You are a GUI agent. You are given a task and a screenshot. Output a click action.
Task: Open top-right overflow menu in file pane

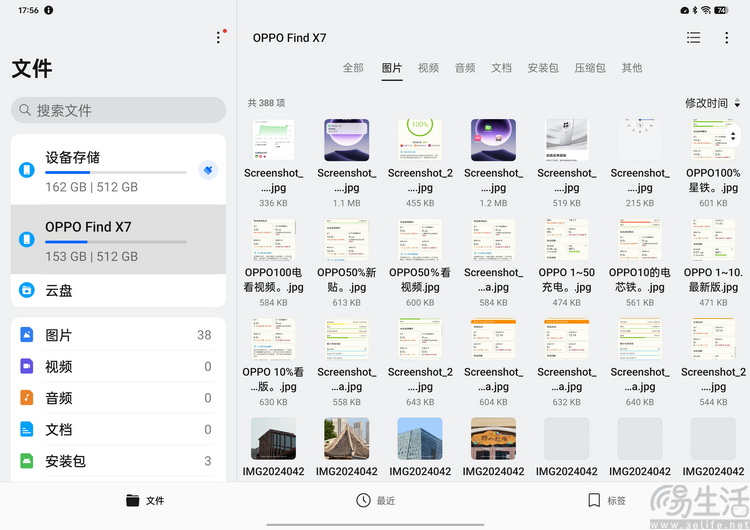(x=727, y=38)
